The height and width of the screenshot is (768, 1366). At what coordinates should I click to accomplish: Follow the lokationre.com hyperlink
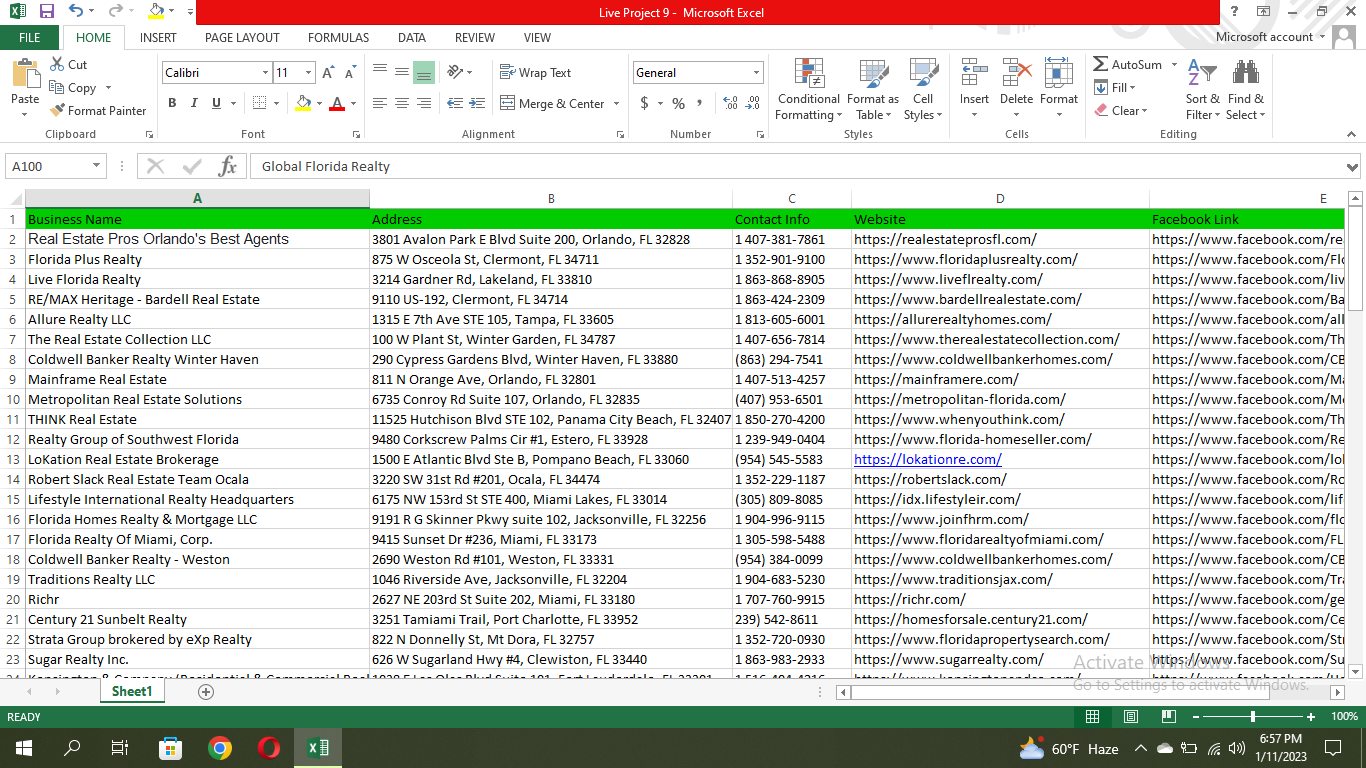click(x=927, y=459)
